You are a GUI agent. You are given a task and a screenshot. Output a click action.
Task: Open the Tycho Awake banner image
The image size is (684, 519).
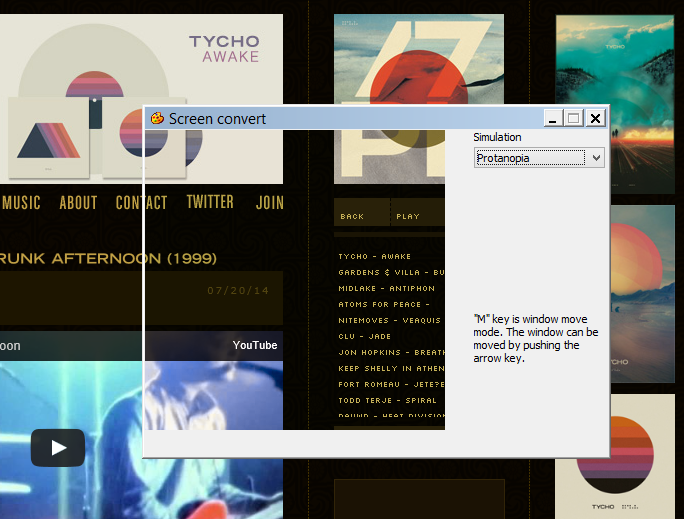pos(141,99)
